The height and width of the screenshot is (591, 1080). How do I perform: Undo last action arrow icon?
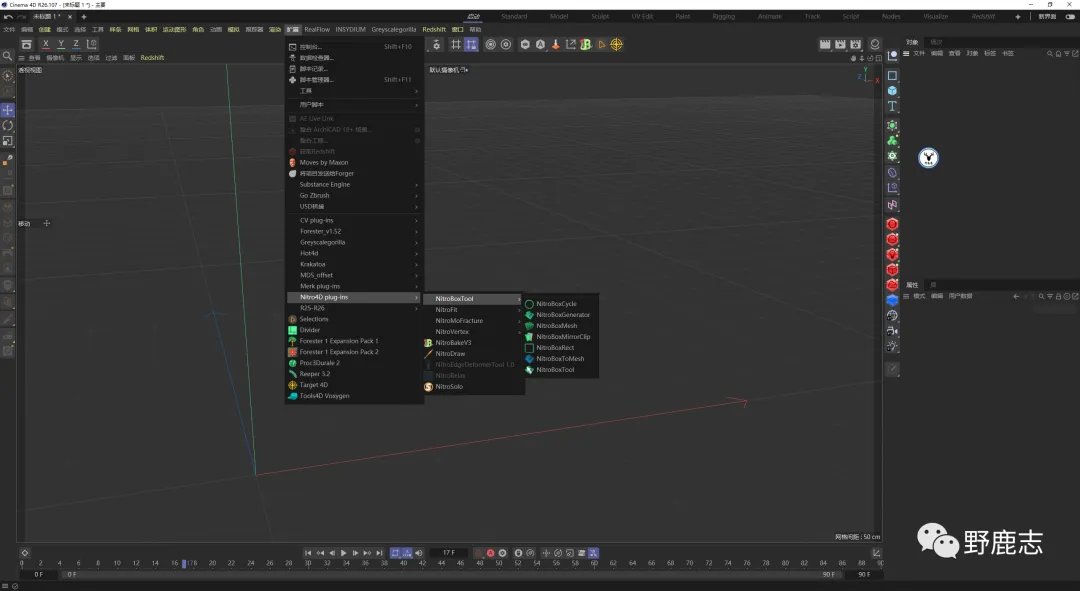pos(8,17)
